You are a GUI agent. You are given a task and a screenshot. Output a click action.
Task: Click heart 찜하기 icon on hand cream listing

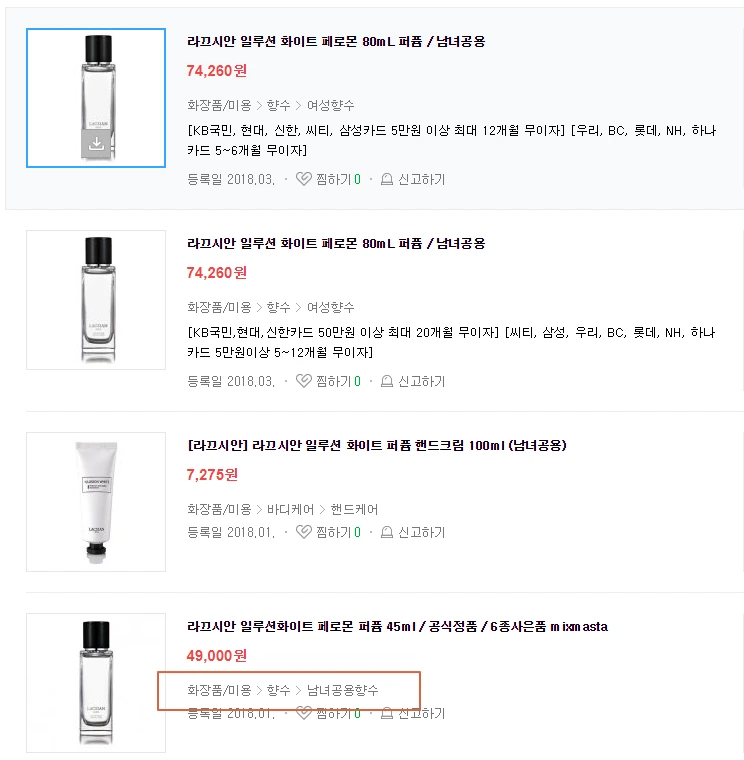[303, 532]
